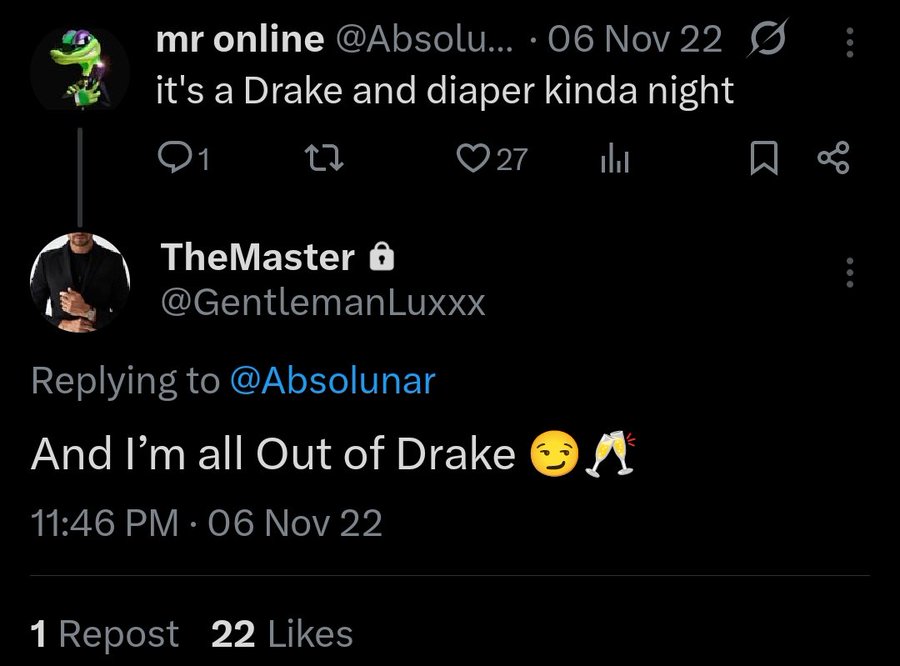
Task: Bookmark mr online's tweet
Action: tap(763, 158)
